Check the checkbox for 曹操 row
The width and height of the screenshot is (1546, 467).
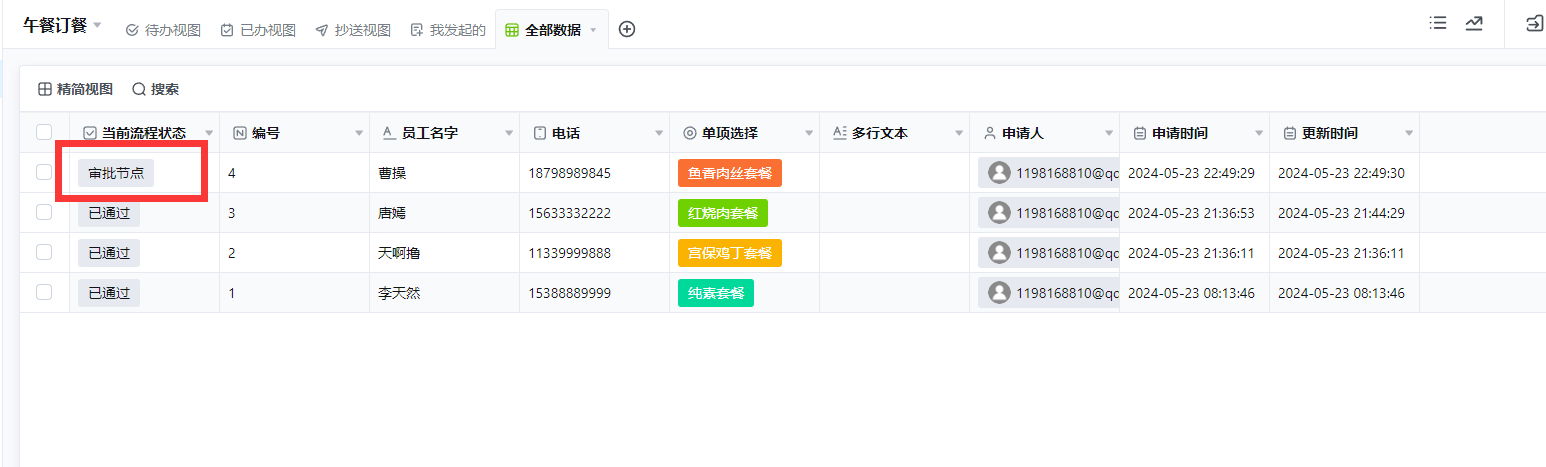click(44, 172)
